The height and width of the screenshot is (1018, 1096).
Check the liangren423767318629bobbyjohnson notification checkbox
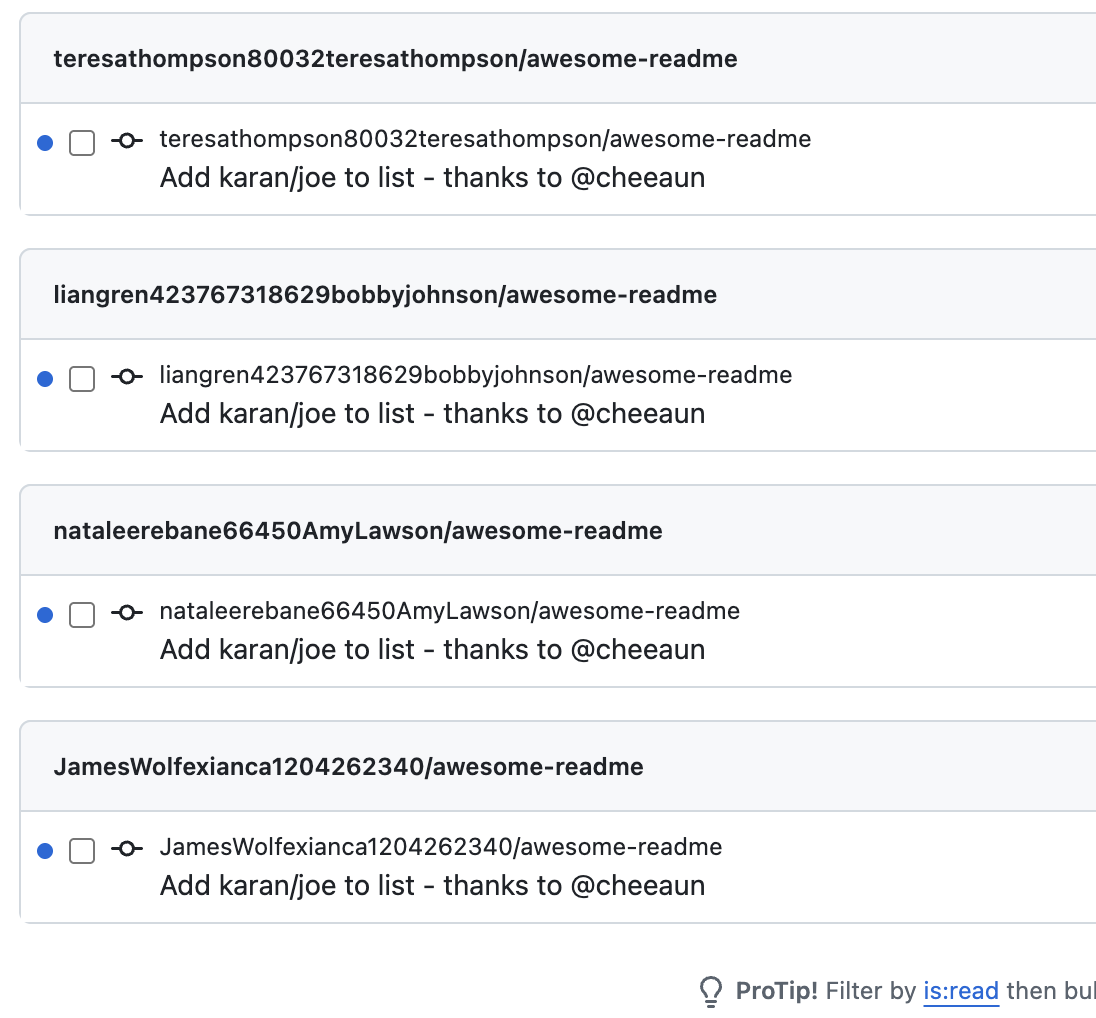click(x=82, y=379)
